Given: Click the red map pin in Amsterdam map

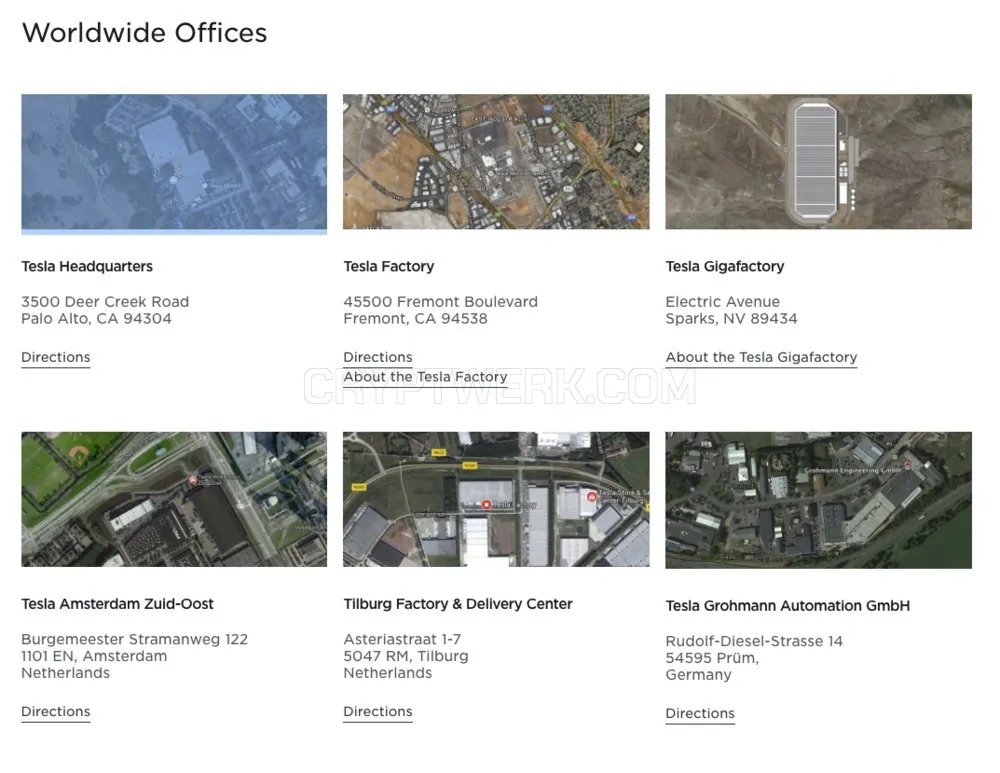Looking at the screenshot, I should [x=193, y=480].
